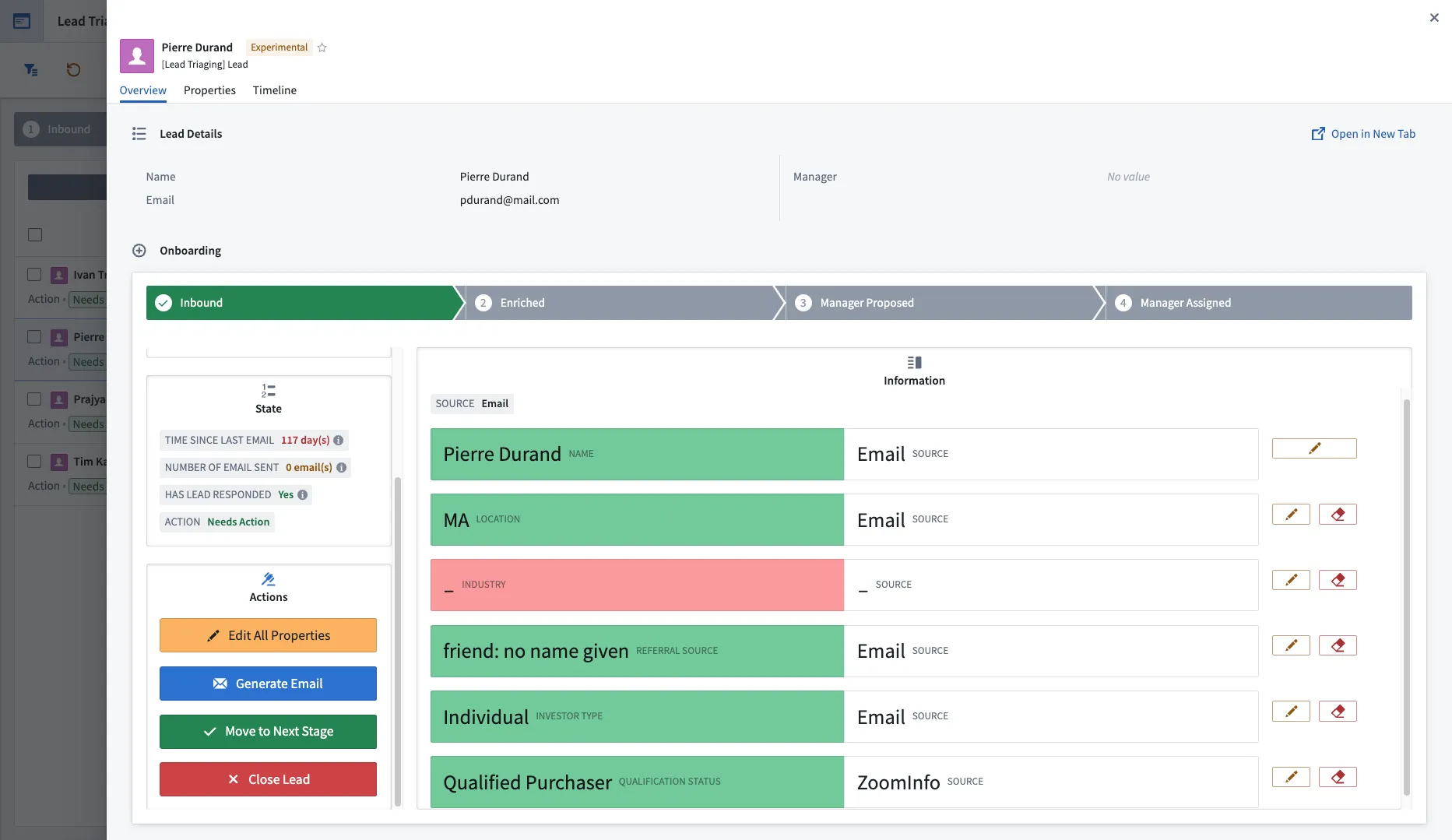Screen dimensions: 1452x840
Task: Clear the Qualification Status value with eraser
Action: tap(1338, 777)
